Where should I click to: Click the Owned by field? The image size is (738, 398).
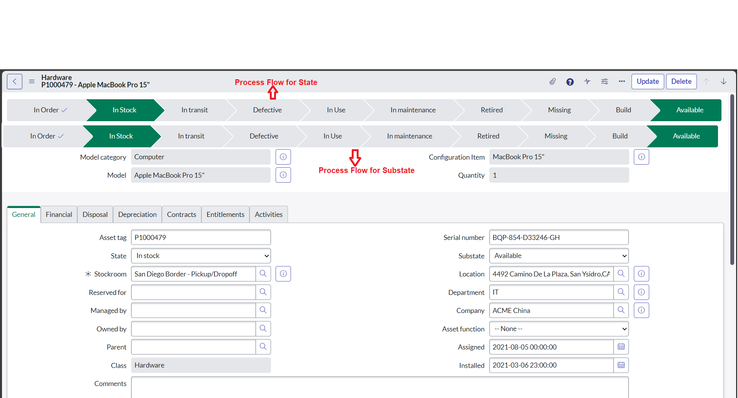[193, 328]
